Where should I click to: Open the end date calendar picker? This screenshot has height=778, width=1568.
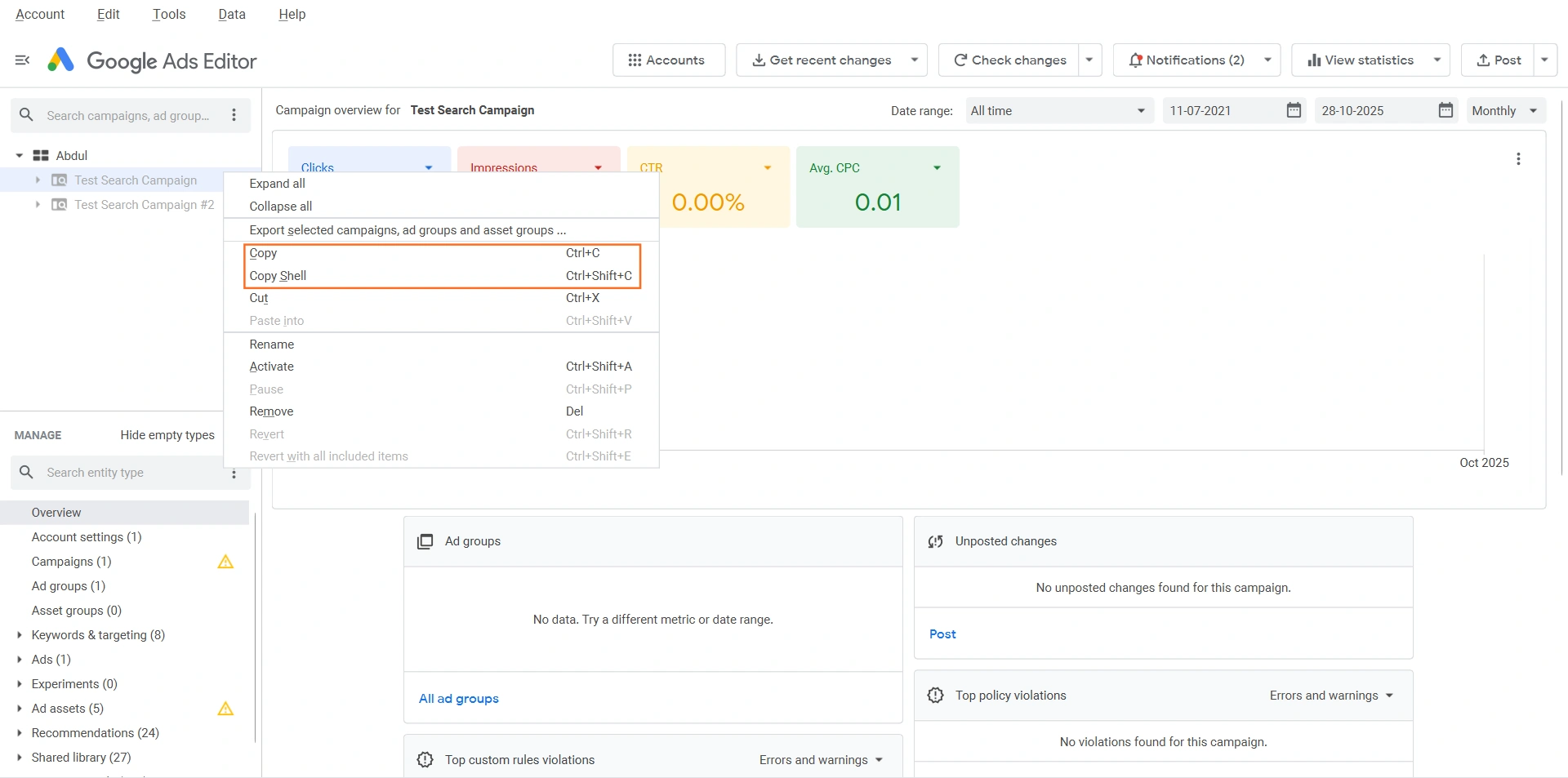click(1445, 110)
